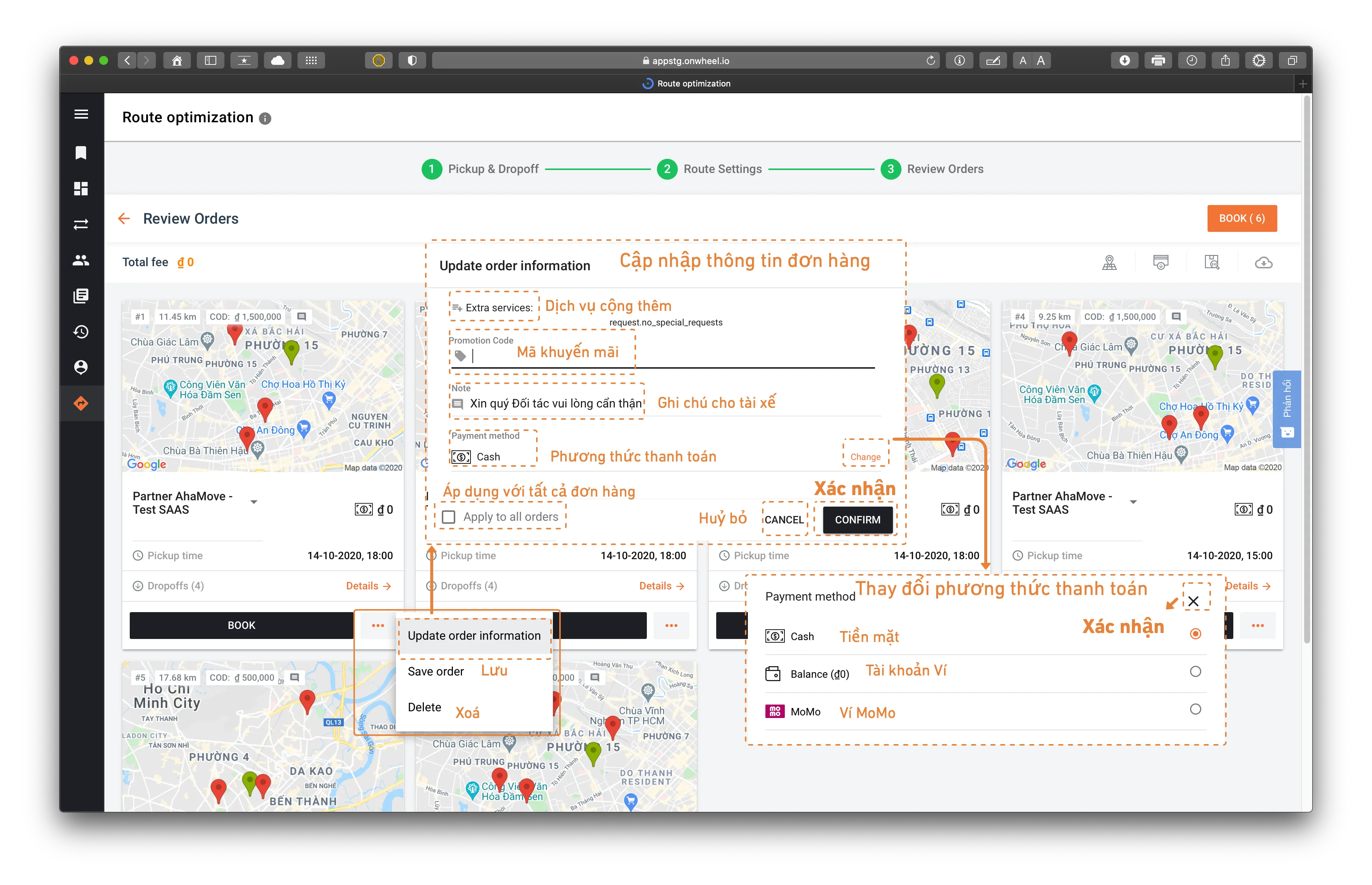Click the browser downloads icon

(x=1124, y=60)
